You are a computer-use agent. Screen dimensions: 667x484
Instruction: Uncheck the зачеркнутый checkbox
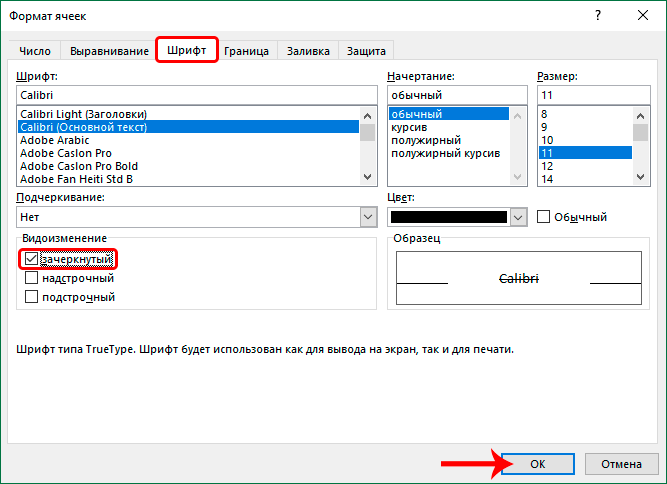click(x=31, y=259)
